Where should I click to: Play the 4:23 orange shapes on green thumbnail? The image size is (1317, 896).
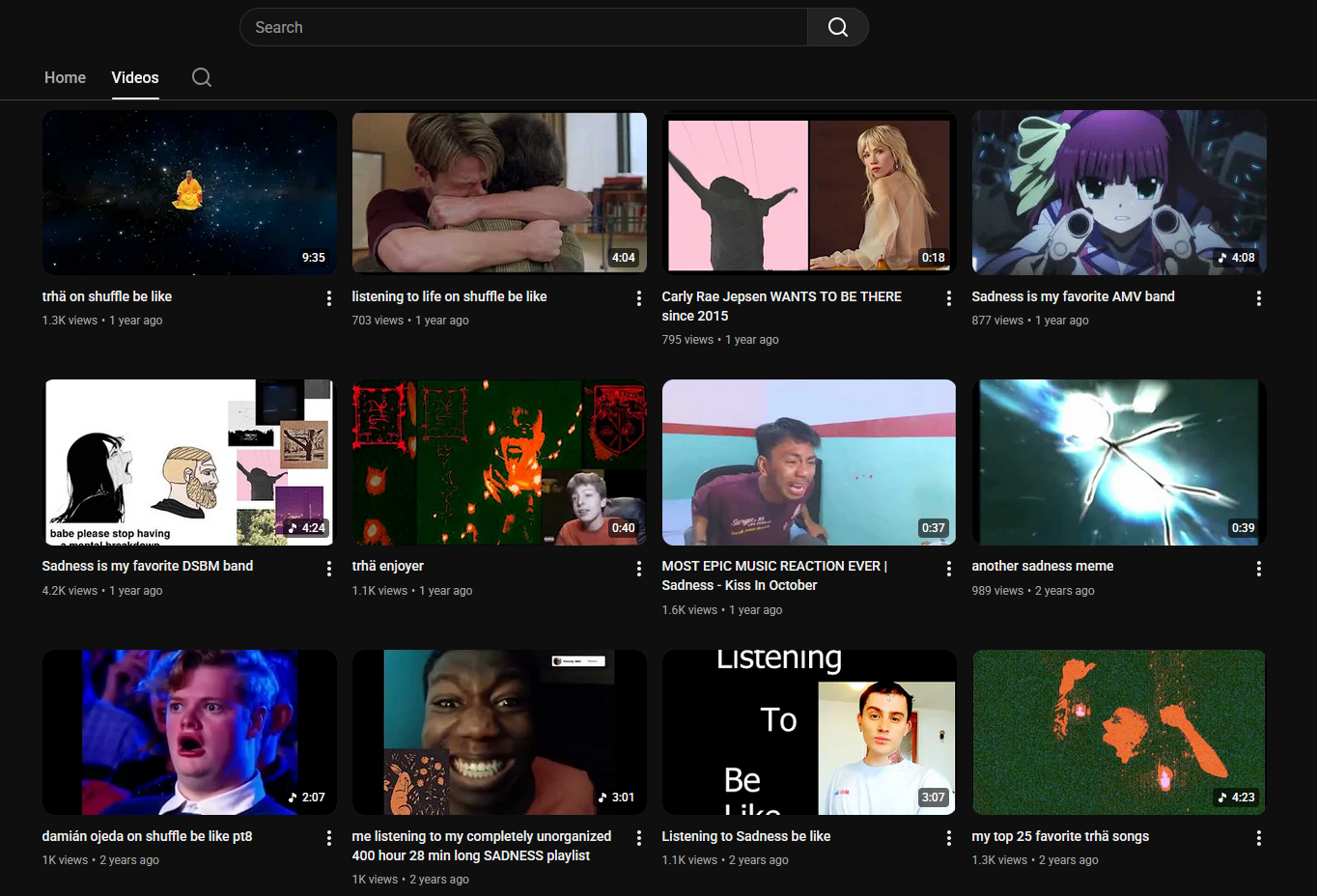click(1119, 732)
